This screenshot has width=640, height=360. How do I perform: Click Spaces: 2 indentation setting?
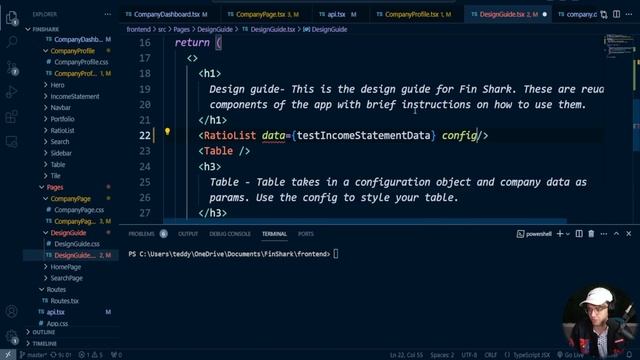(x=442, y=355)
